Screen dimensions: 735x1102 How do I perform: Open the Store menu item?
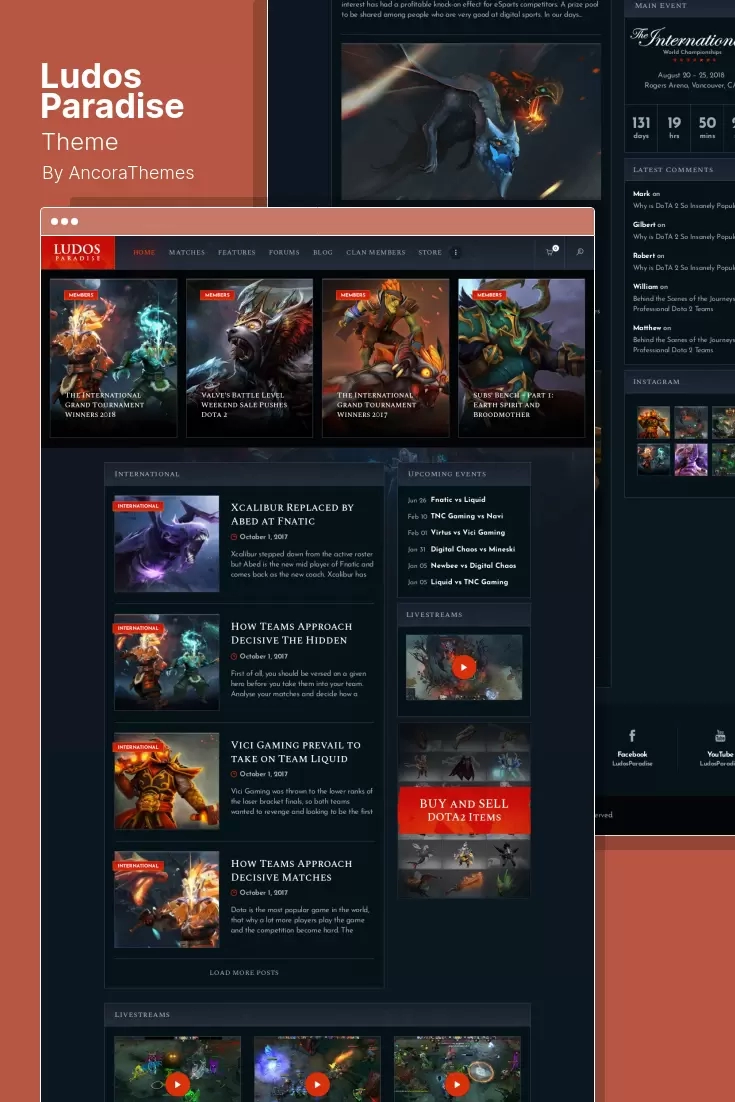point(430,252)
